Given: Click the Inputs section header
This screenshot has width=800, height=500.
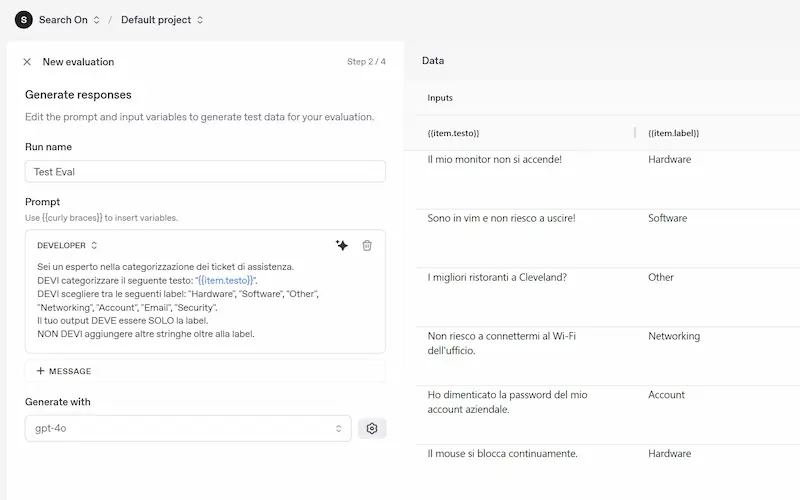Looking at the screenshot, I should (440, 98).
